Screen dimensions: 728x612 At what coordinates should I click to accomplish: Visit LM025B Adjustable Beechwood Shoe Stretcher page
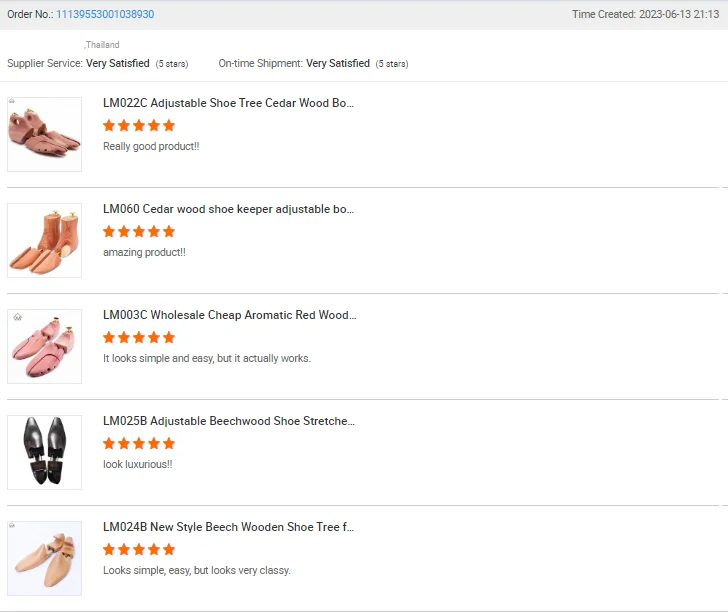228,421
